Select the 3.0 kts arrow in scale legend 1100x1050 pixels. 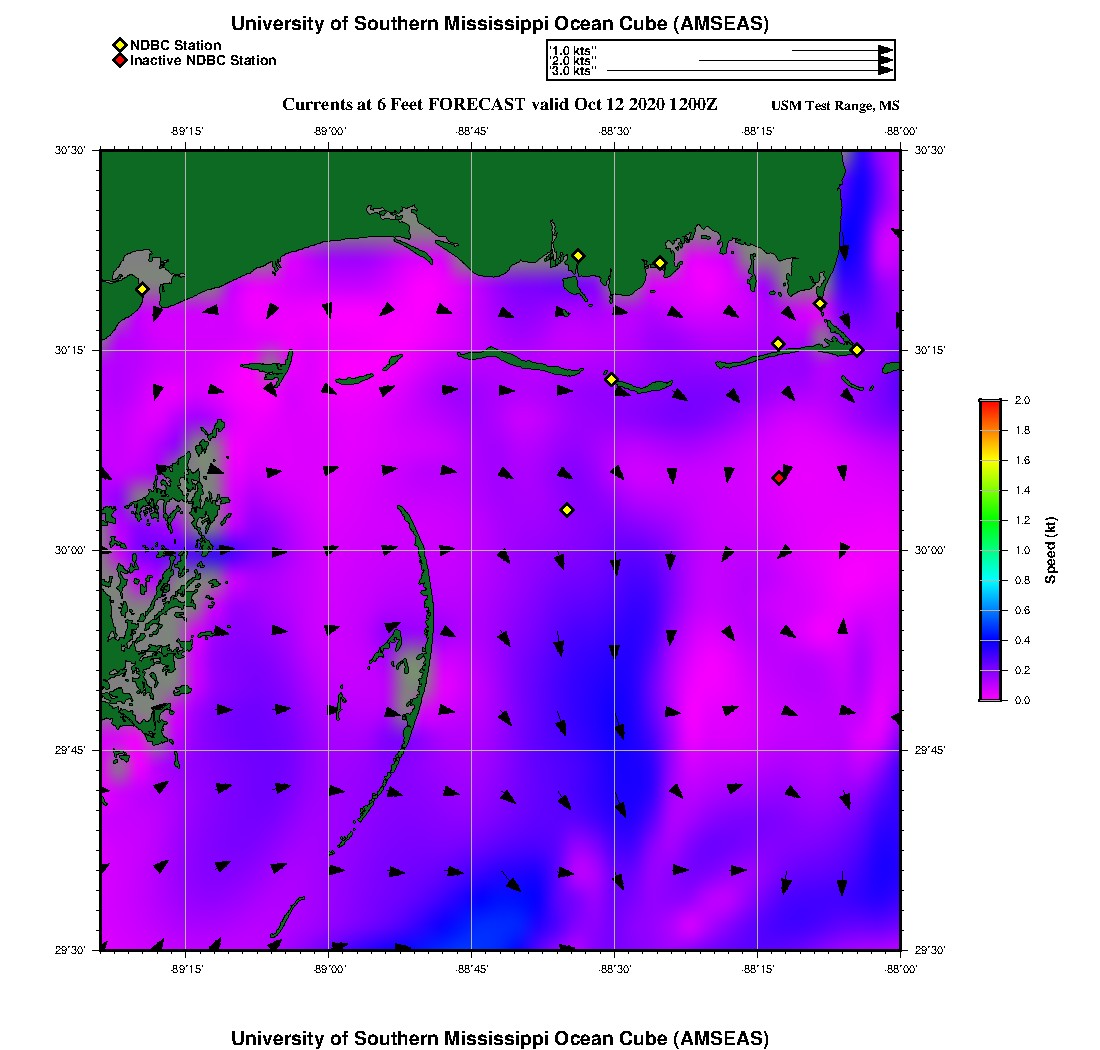[x=749, y=71]
